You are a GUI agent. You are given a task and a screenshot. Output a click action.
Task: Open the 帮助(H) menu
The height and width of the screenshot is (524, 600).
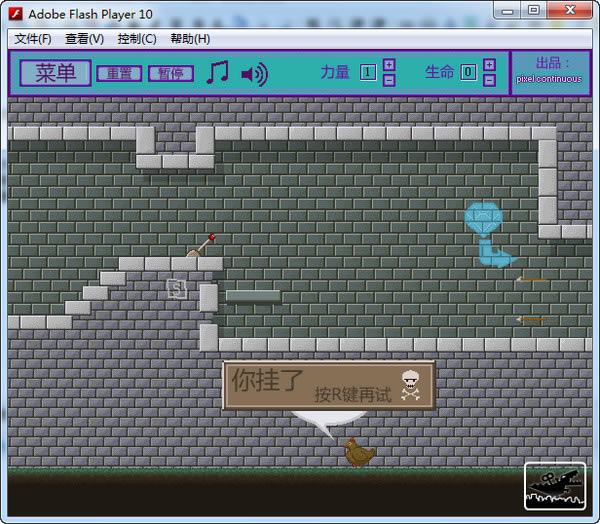pyautogui.click(x=190, y=39)
